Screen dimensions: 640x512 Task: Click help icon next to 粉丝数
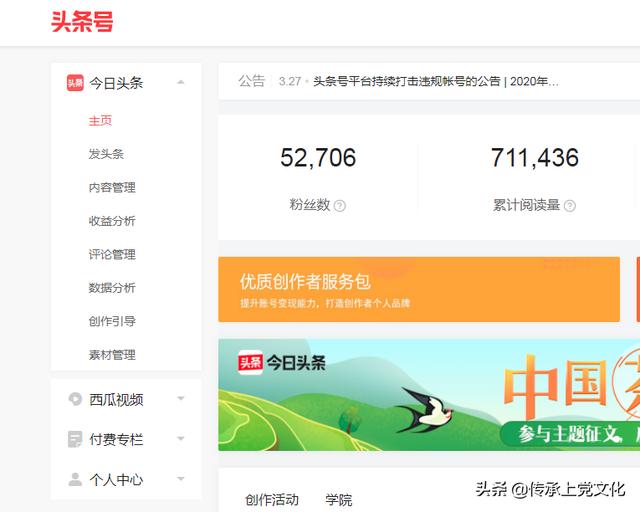[x=340, y=205]
